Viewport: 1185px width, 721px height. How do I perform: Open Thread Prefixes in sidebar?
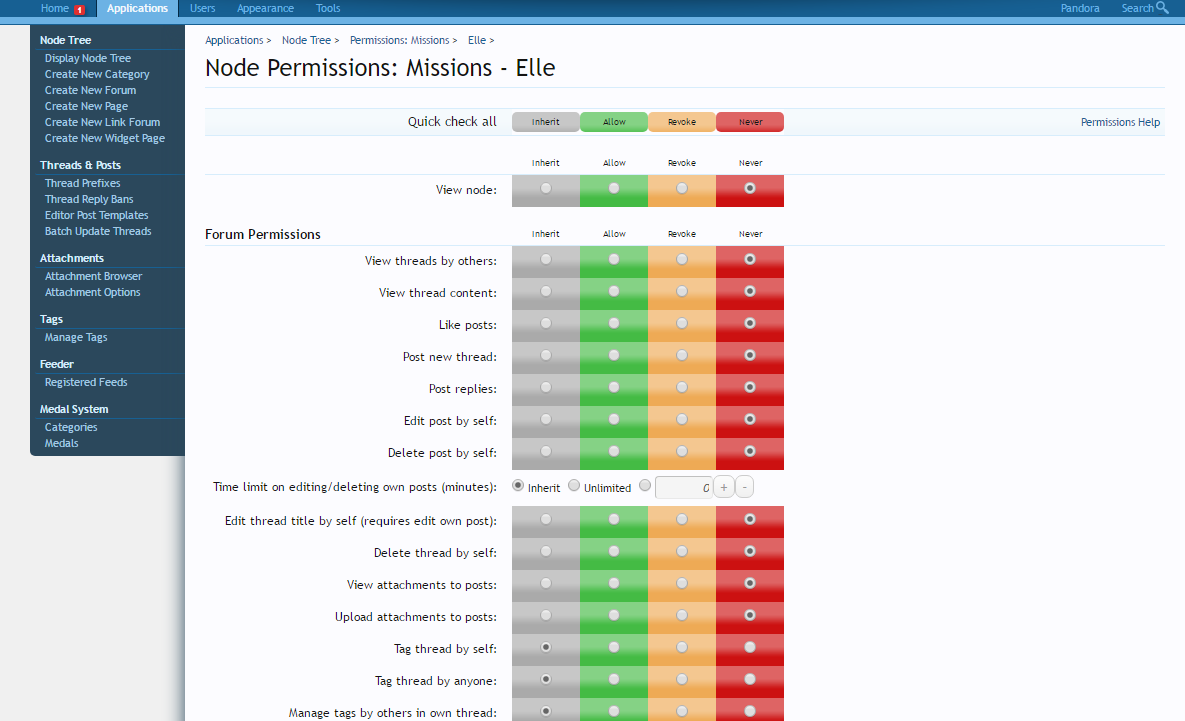82,183
